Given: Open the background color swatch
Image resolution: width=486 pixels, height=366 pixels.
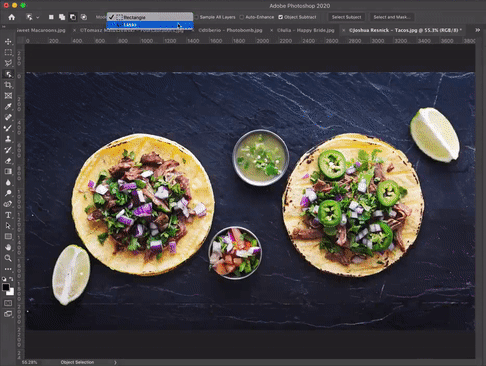Looking at the screenshot, I should [x=11, y=292].
